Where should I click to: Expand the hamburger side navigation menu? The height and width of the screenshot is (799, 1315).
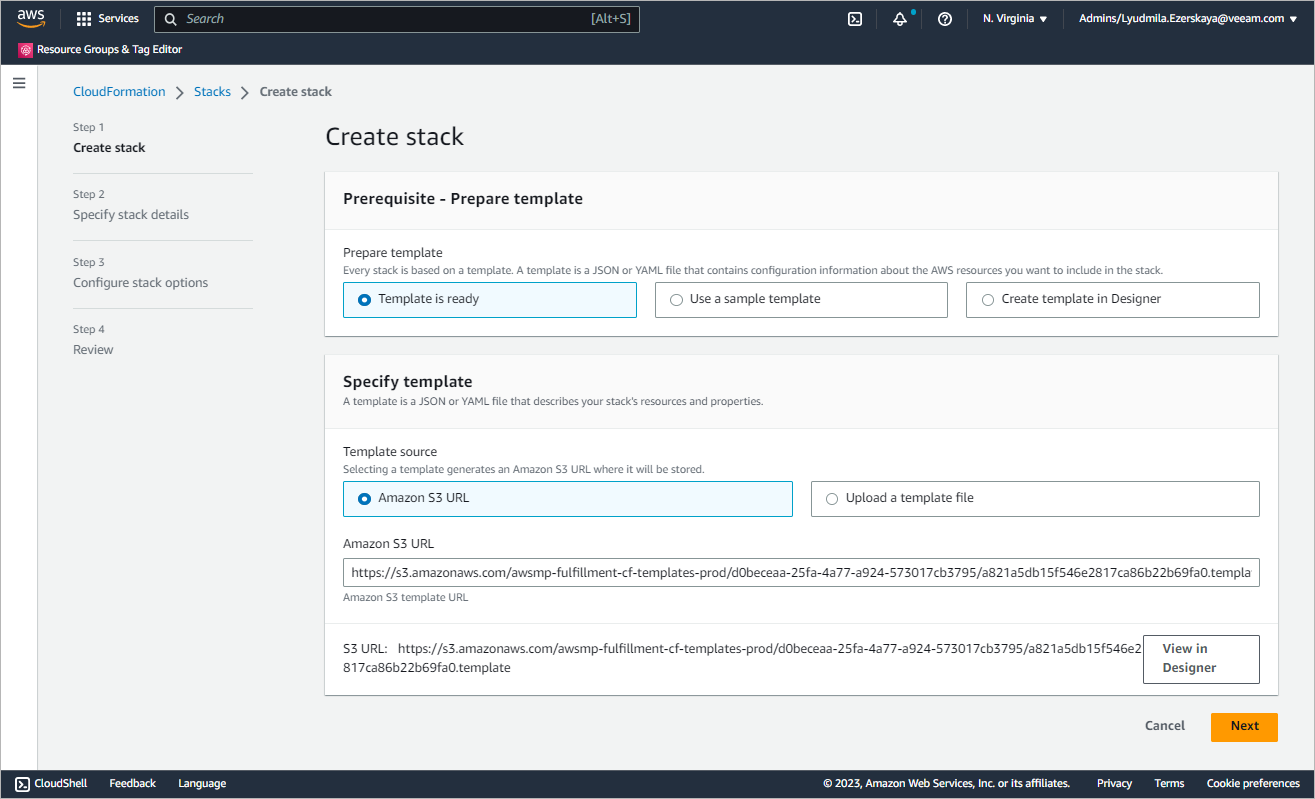tap(19, 83)
